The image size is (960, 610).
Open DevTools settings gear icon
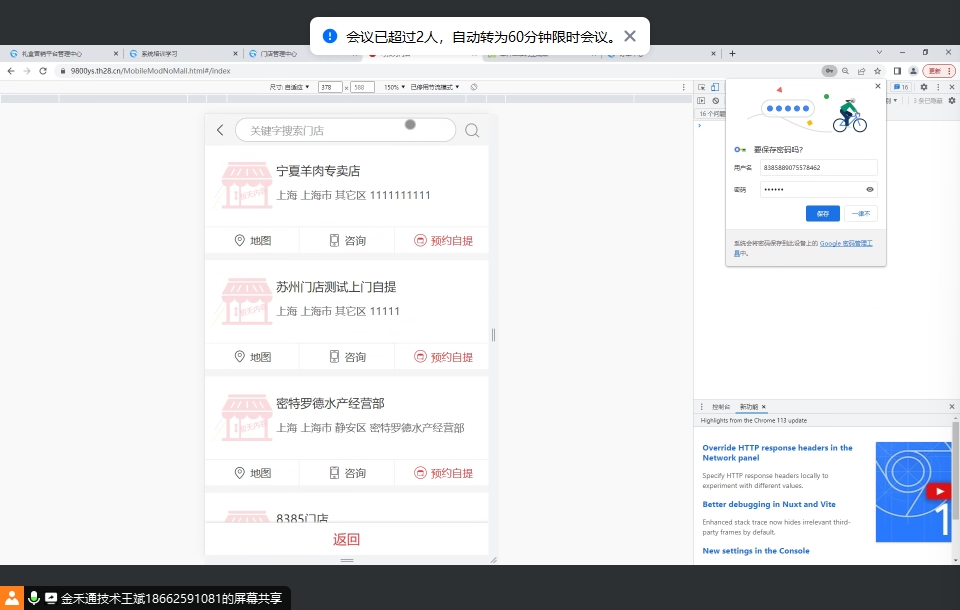tap(923, 88)
